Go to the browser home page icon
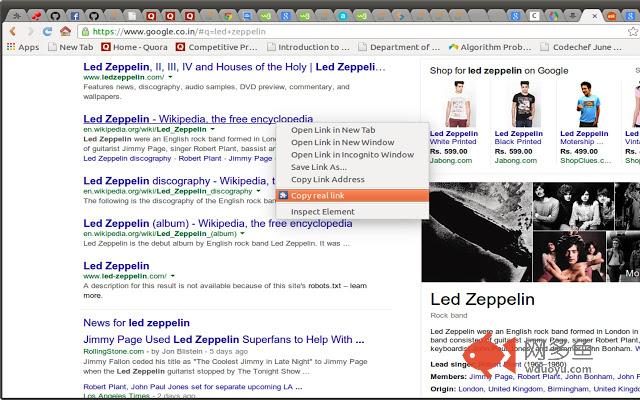The width and height of the screenshot is (640, 400). click(65, 31)
